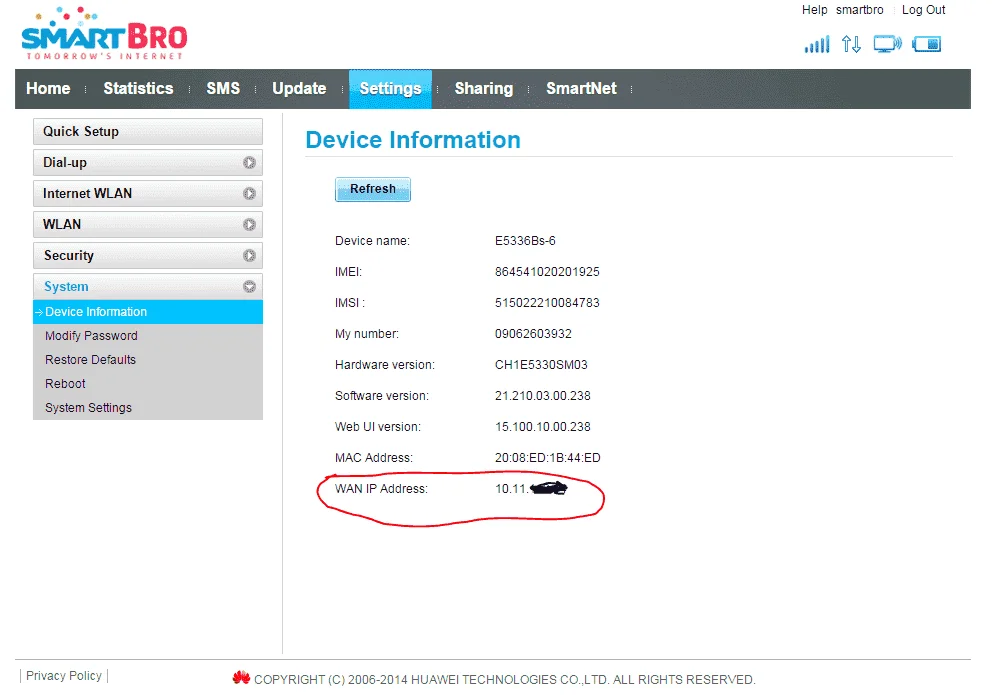
Task: Select the Settings tab
Action: [x=390, y=89]
